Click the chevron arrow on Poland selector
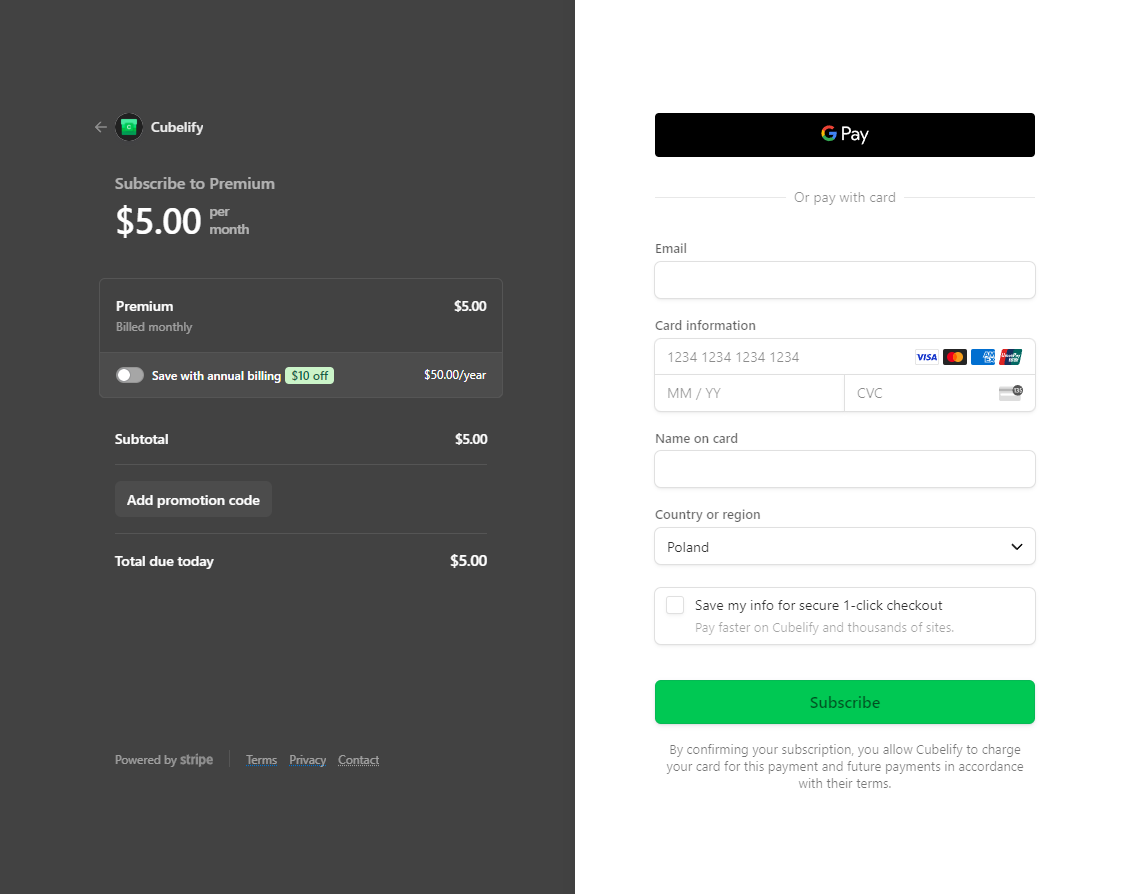The height and width of the screenshot is (894, 1147). (x=1016, y=547)
